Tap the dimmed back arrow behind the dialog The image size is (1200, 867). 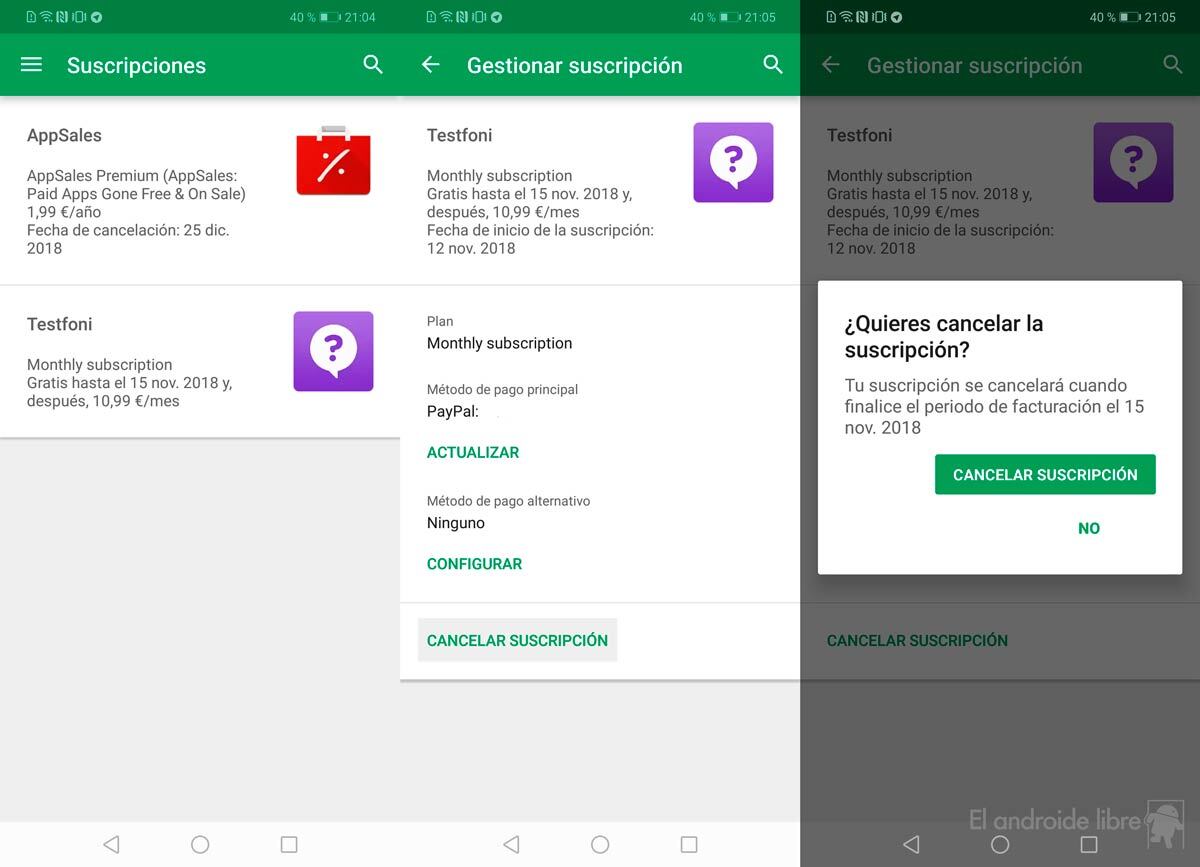point(831,65)
